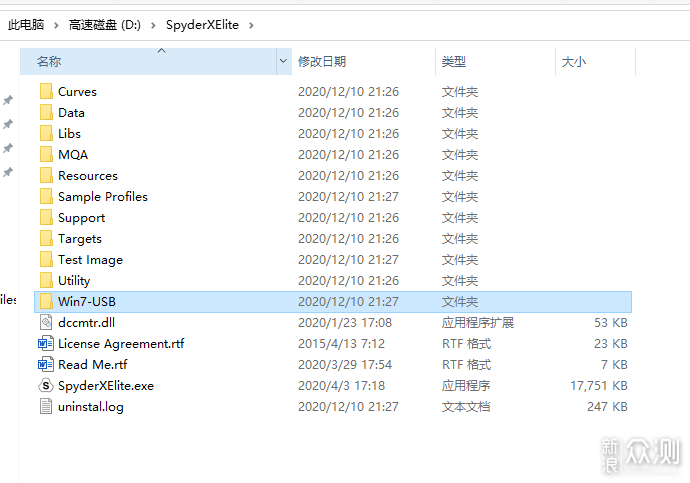Viewport: 690px width, 483px height.
Task: Go to 高速磁盘 (D:) in the breadcrumb
Action: [105, 25]
